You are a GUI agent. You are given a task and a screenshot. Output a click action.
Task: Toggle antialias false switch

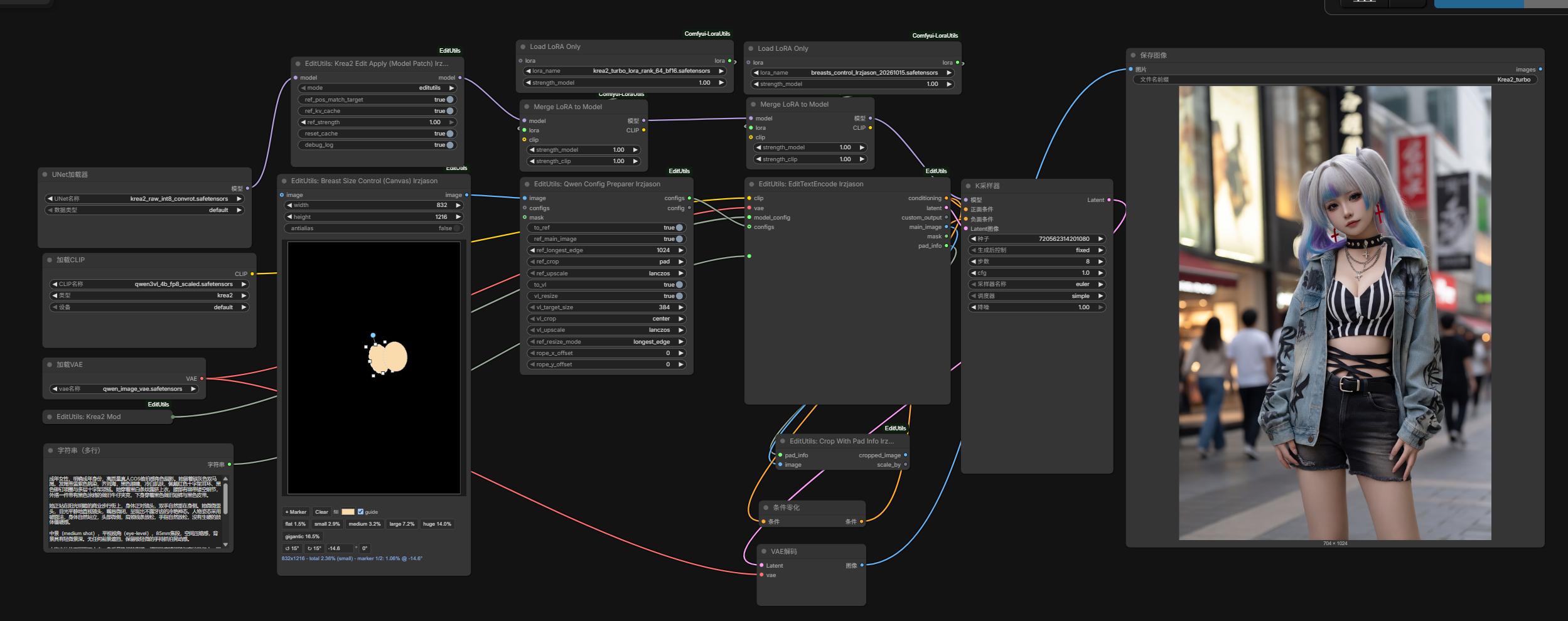(458, 228)
